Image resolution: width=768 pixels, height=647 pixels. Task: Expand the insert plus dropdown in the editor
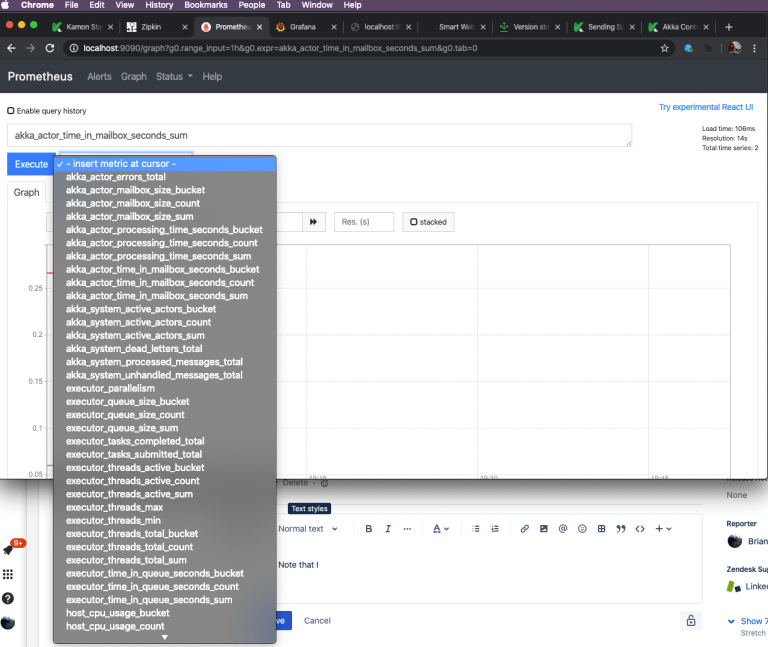pyautogui.click(x=663, y=528)
